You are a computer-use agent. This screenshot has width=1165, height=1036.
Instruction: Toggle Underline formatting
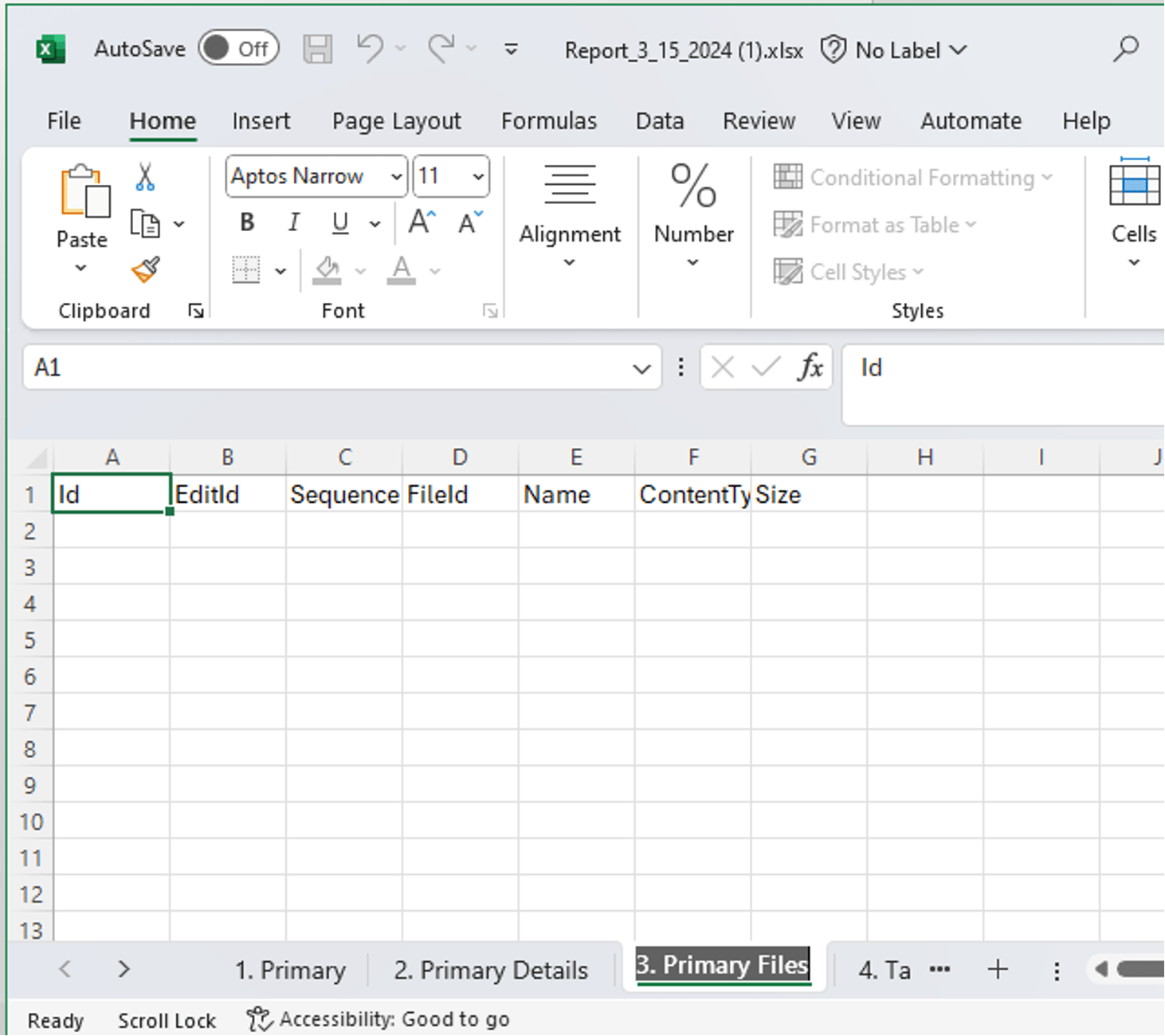point(340,223)
